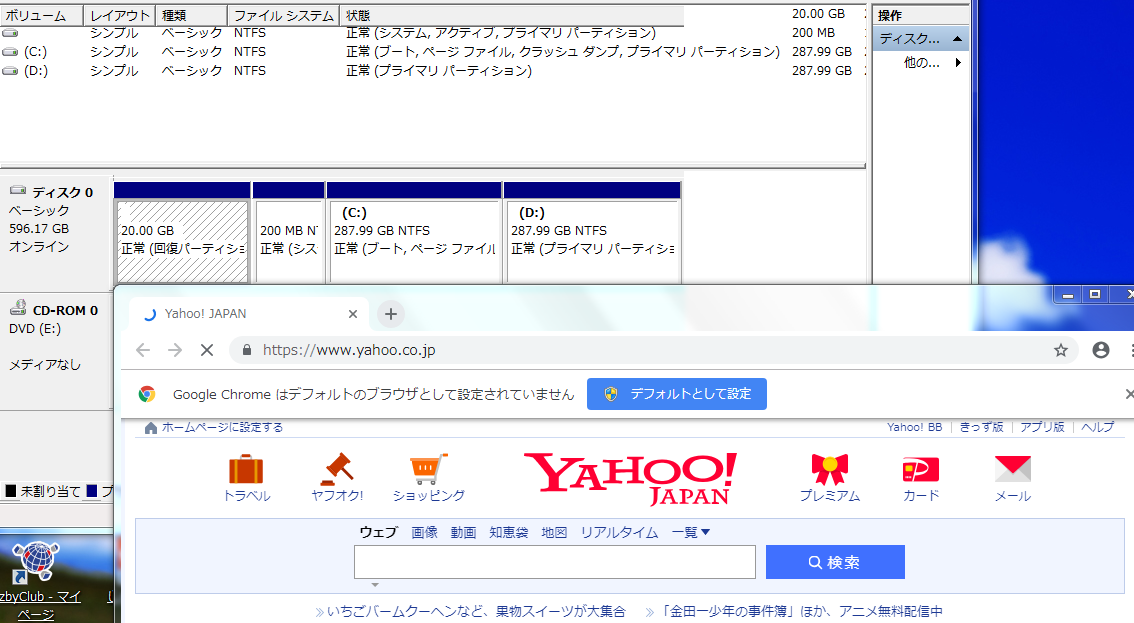Image resolution: width=1134 pixels, height=623 pixels.
Task: Open the ヘルプ link
Action: [1097, 428]
